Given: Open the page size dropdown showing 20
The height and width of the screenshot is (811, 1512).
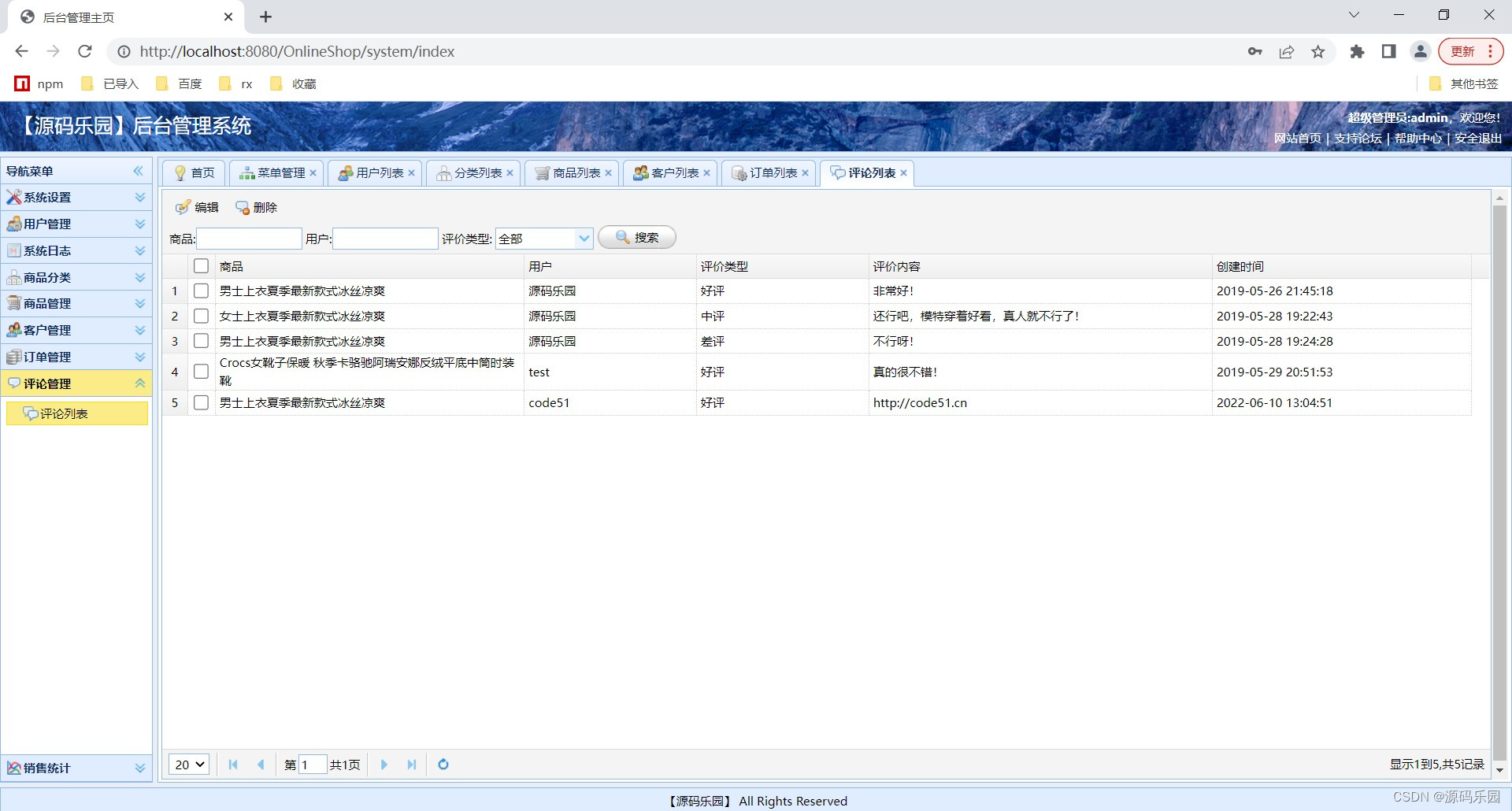Looking at the screenshot, I should (x=187, y=764).
